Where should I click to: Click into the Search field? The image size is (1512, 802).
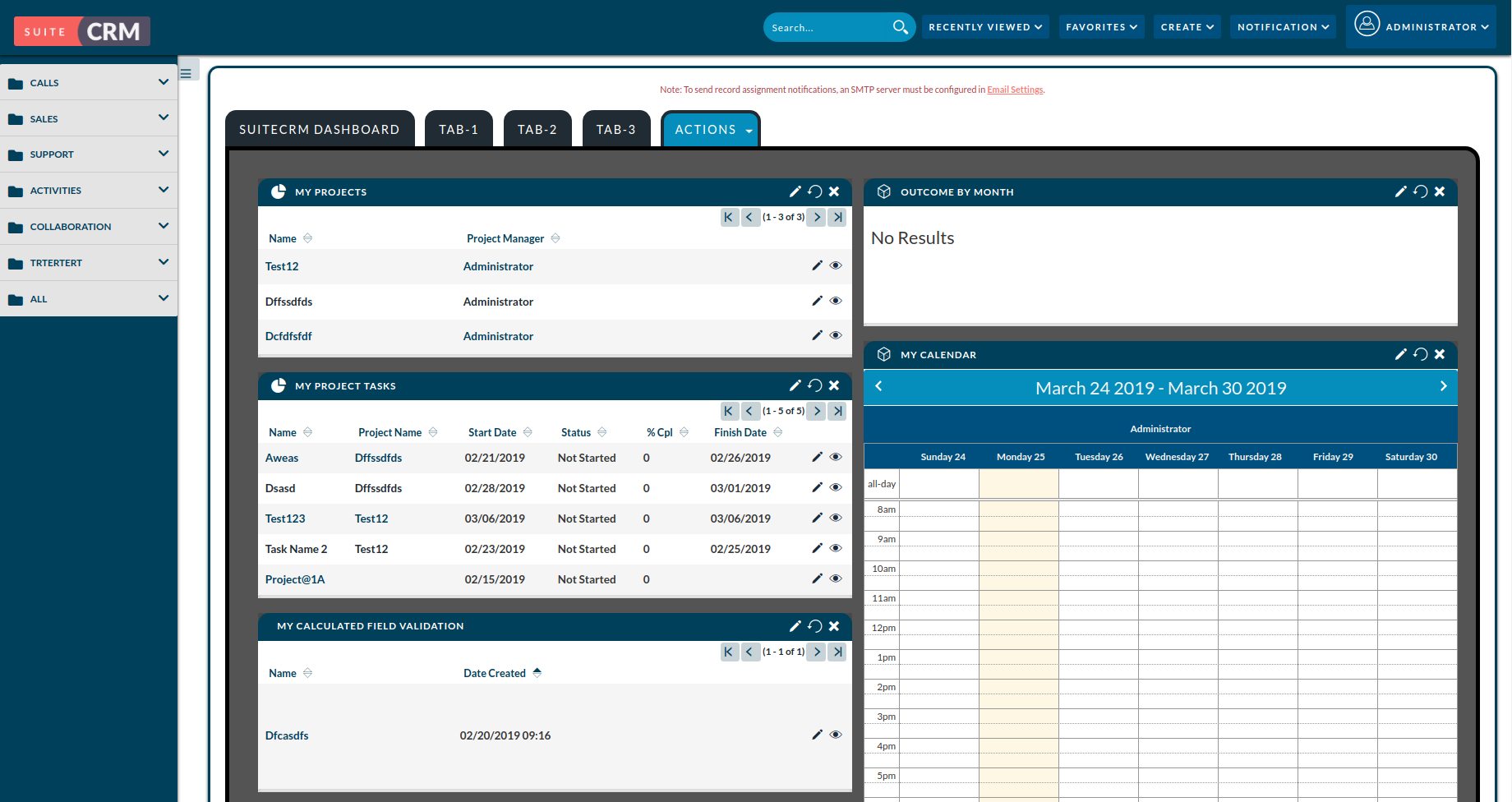(x=822, y=26)
